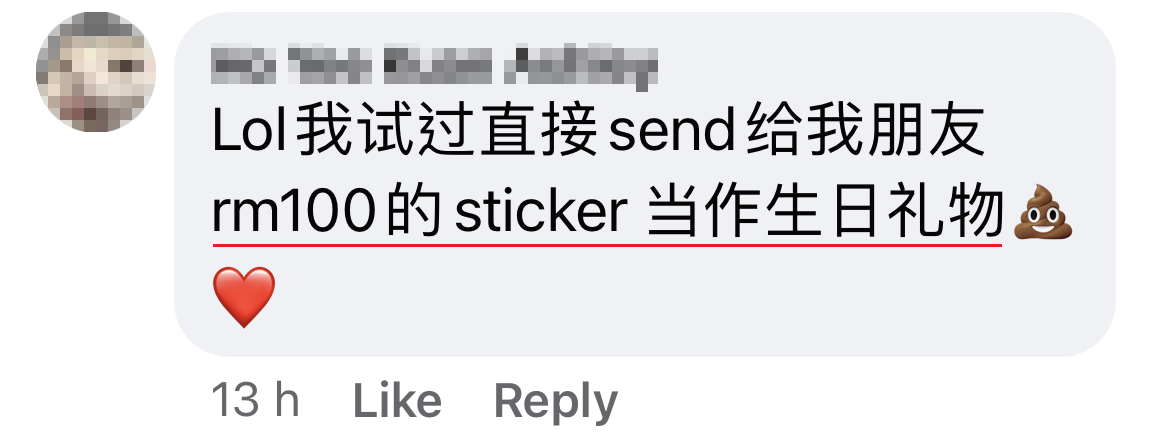Click the character "的" before sticker
This screenshot has width=1170, height=435.
412,213
